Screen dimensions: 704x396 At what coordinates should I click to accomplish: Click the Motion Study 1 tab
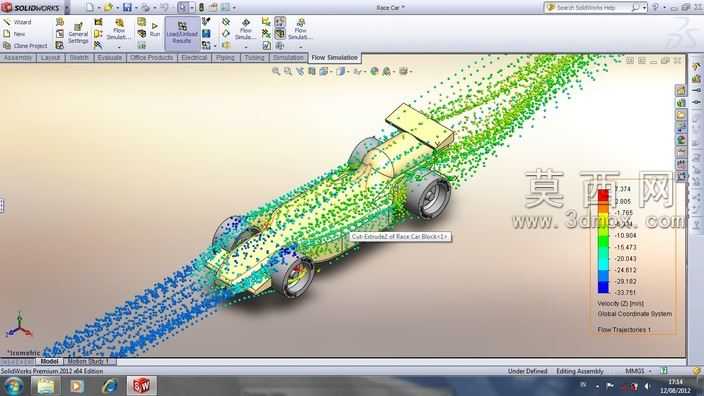coord(88,361)
